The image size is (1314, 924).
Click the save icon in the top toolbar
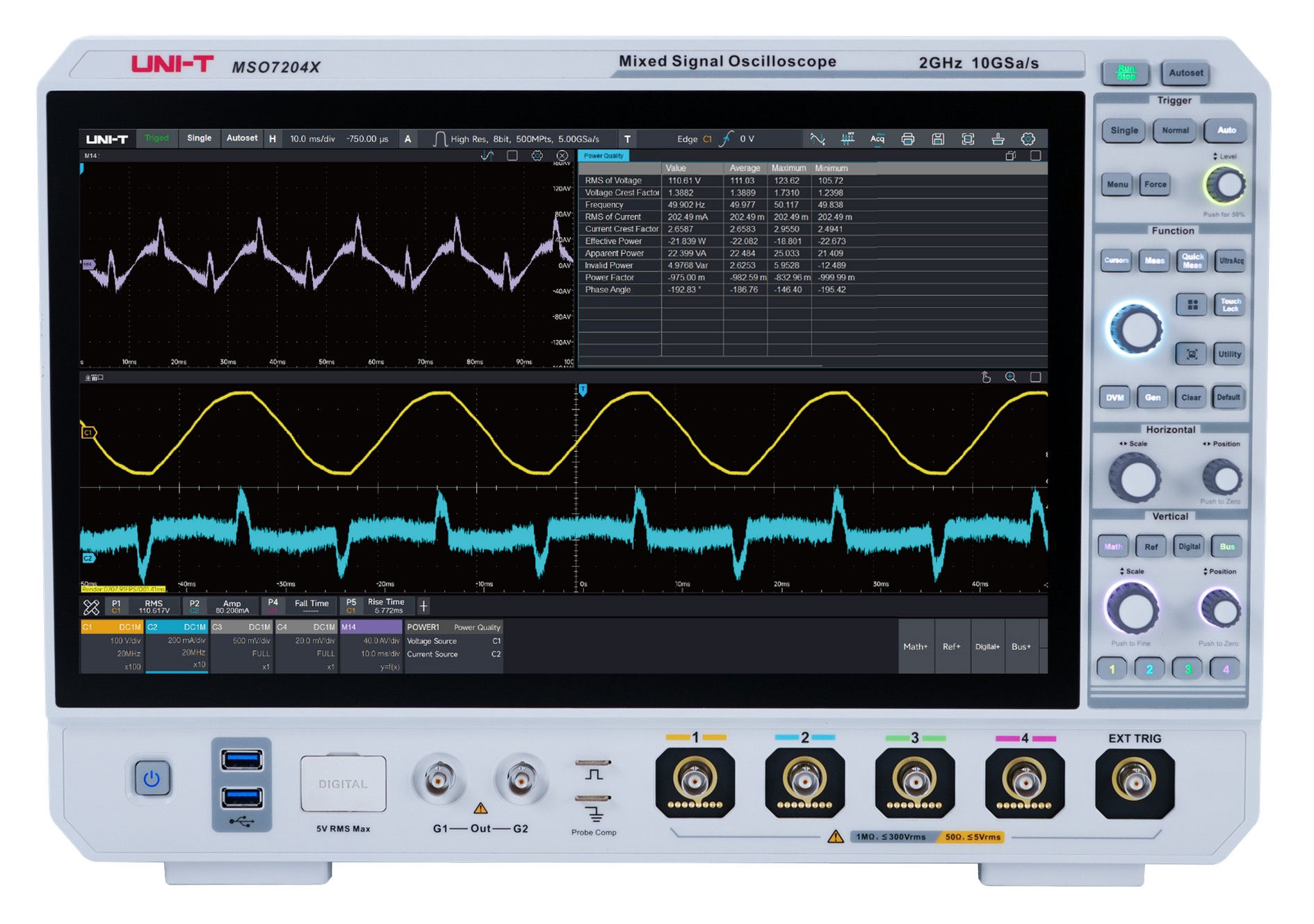tap(939, 139)
